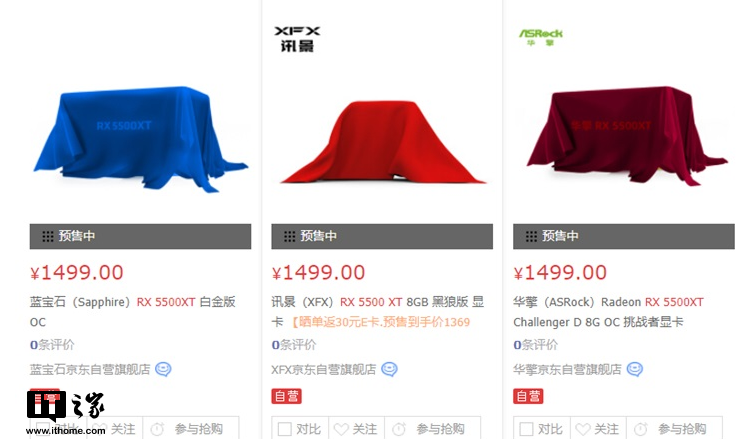Open 0条评价 reviews for Sapphire card
Screen dimensions: 751x439
coord(52,345)
